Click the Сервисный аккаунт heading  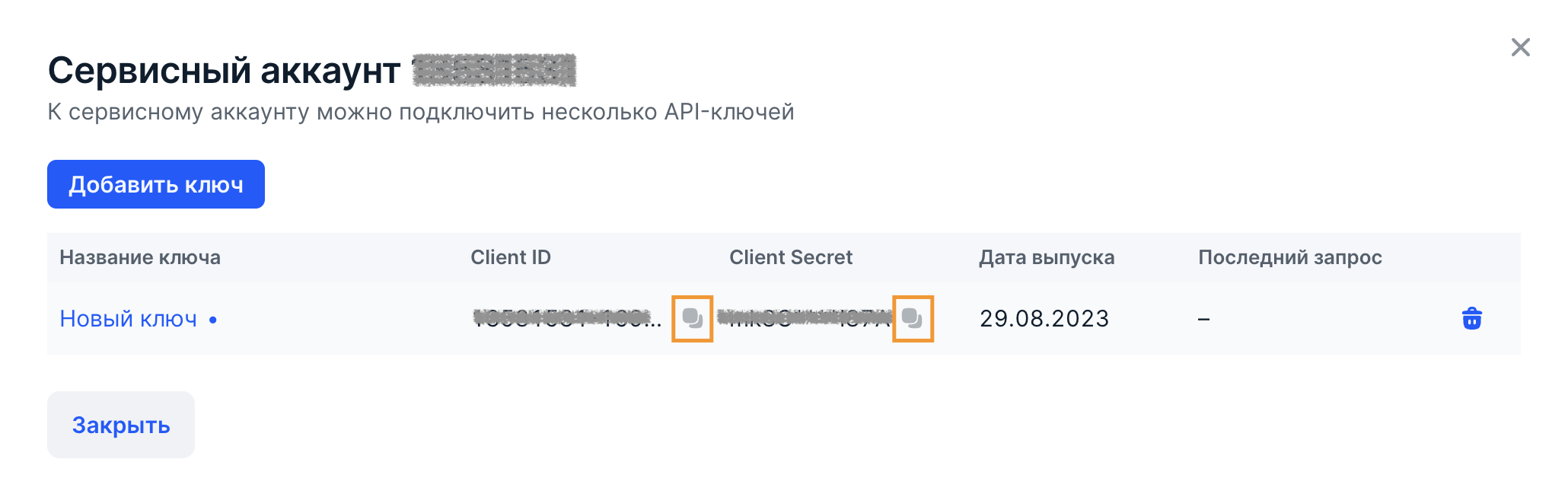(x=224, y=71)
